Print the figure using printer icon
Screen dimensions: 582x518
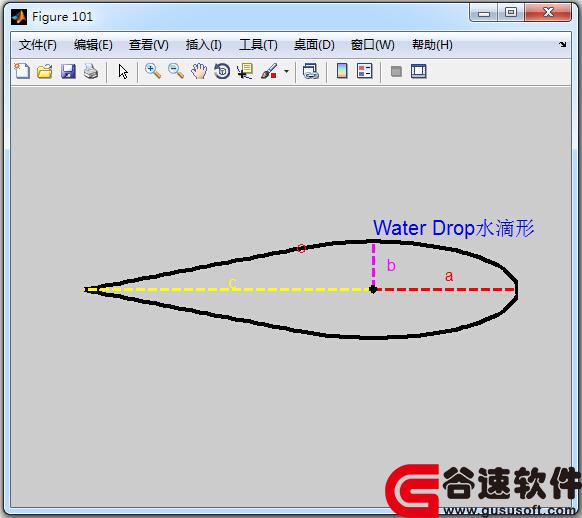91,71
